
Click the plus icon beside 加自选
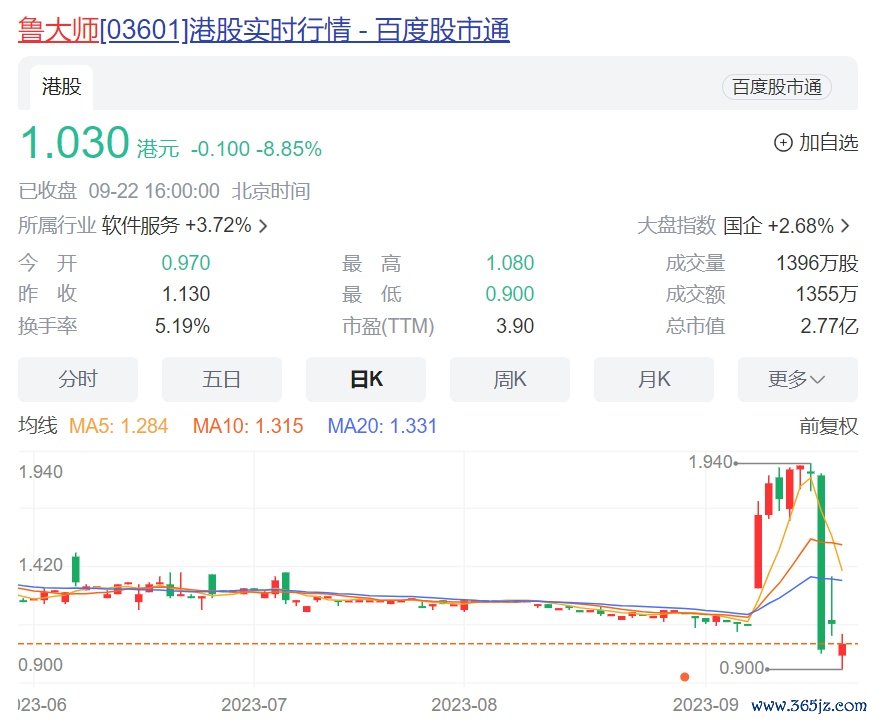783,143
